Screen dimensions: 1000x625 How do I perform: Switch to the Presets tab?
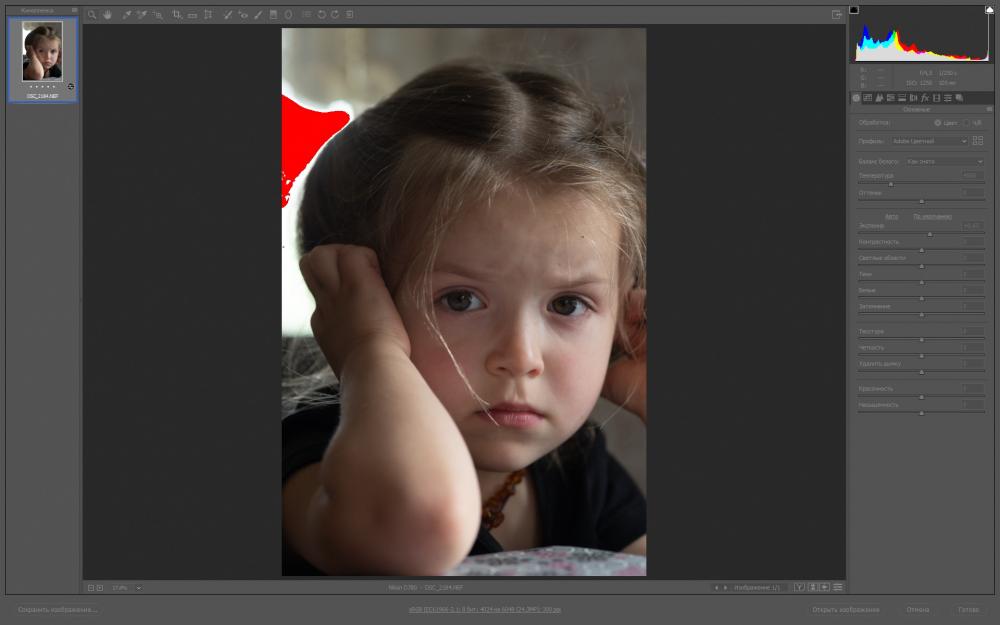click(948, 98)
